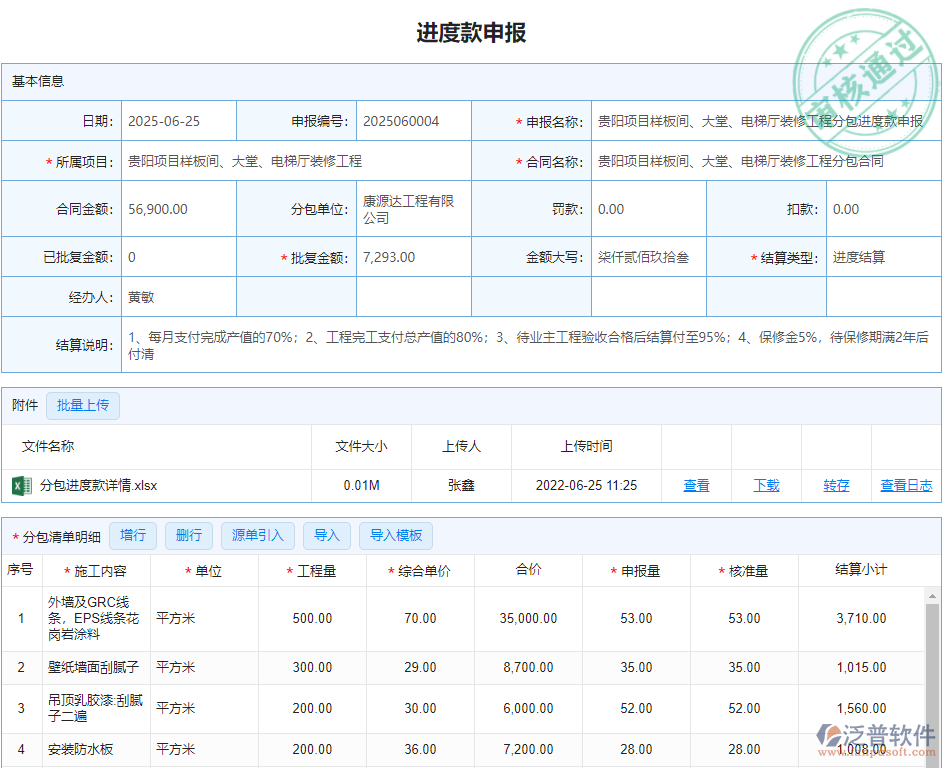This screenshot has height=768, width=946.
Task: Click the 查看 link to view attachment
Action: coord(696,486)
